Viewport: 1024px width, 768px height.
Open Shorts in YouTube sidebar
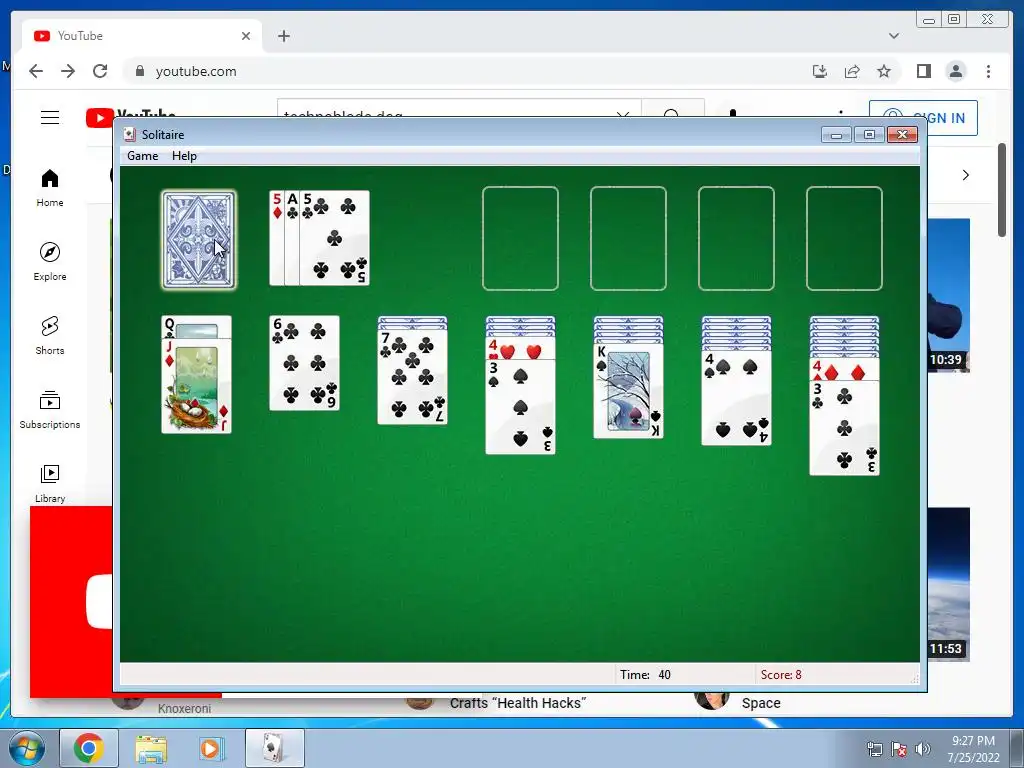50,336
